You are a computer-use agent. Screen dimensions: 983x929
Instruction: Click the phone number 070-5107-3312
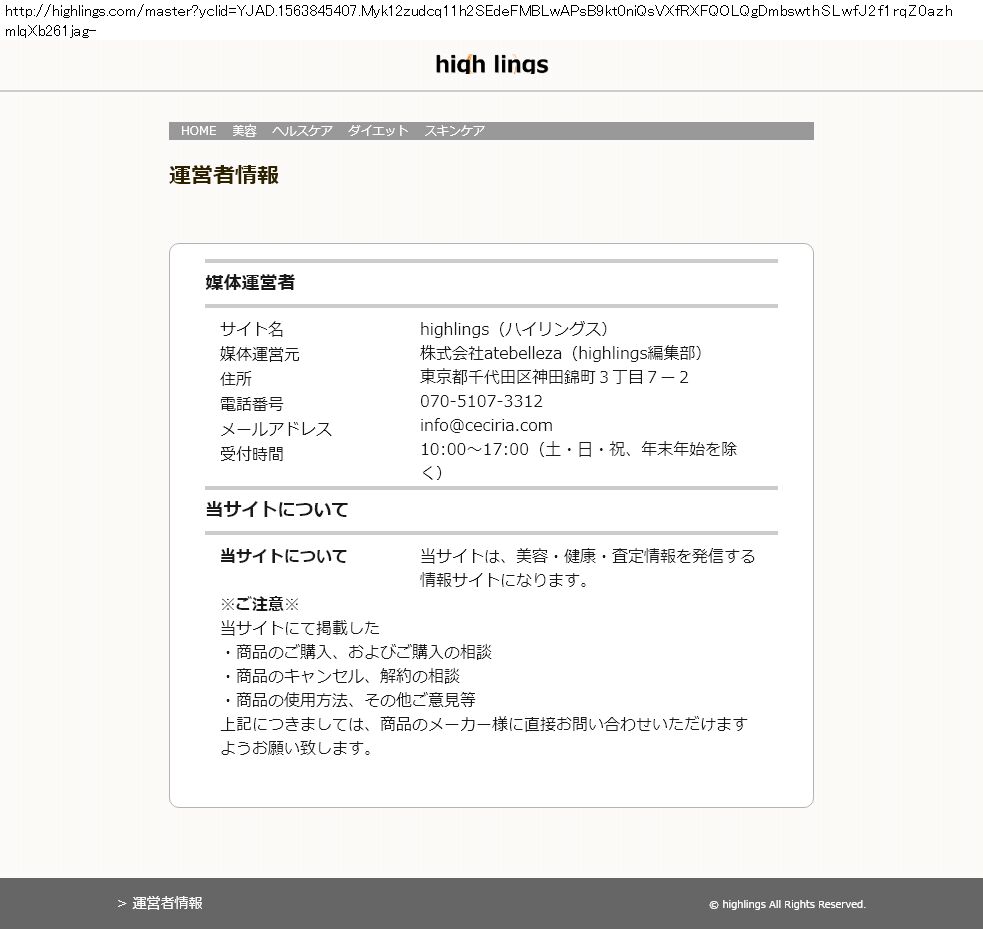coord(481,401)
